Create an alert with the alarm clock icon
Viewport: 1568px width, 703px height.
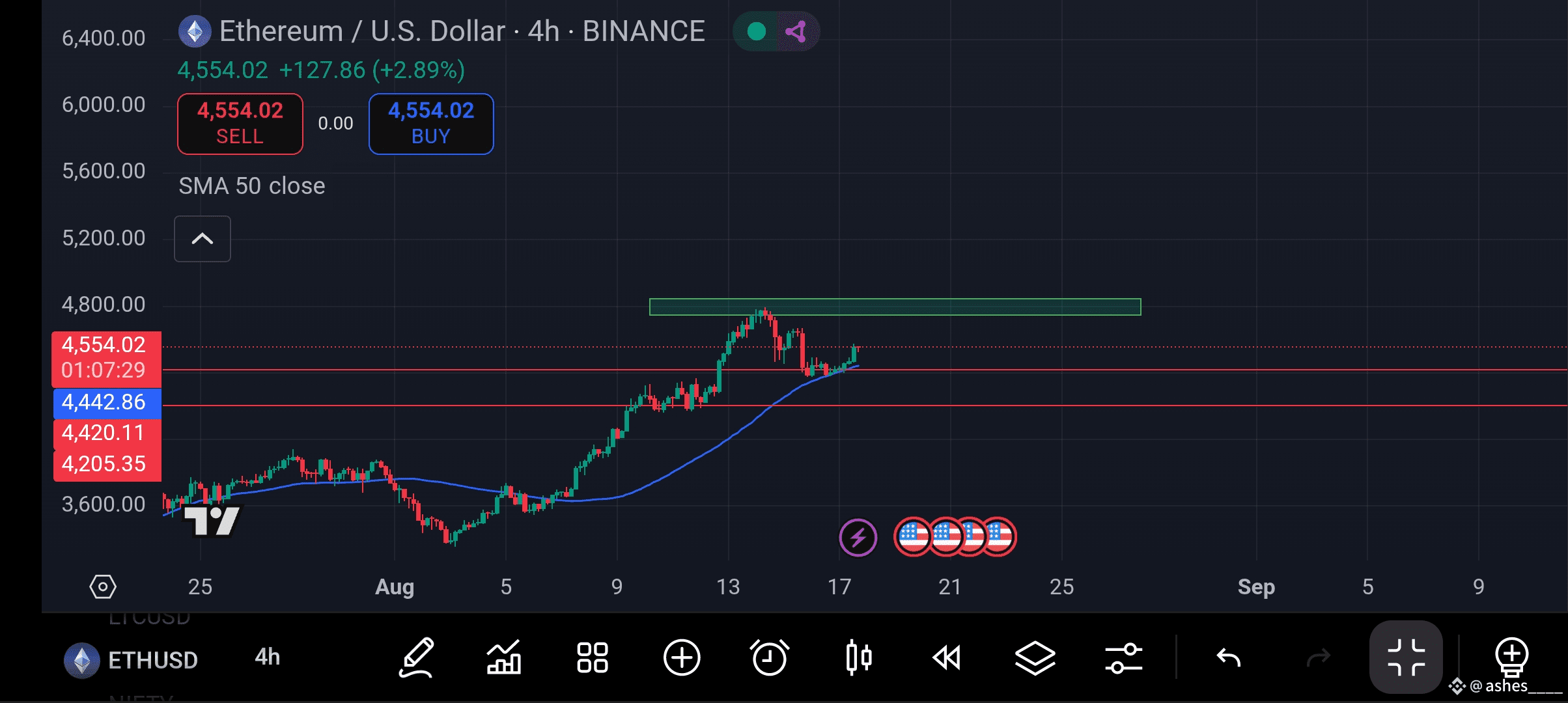pos(770,657)
